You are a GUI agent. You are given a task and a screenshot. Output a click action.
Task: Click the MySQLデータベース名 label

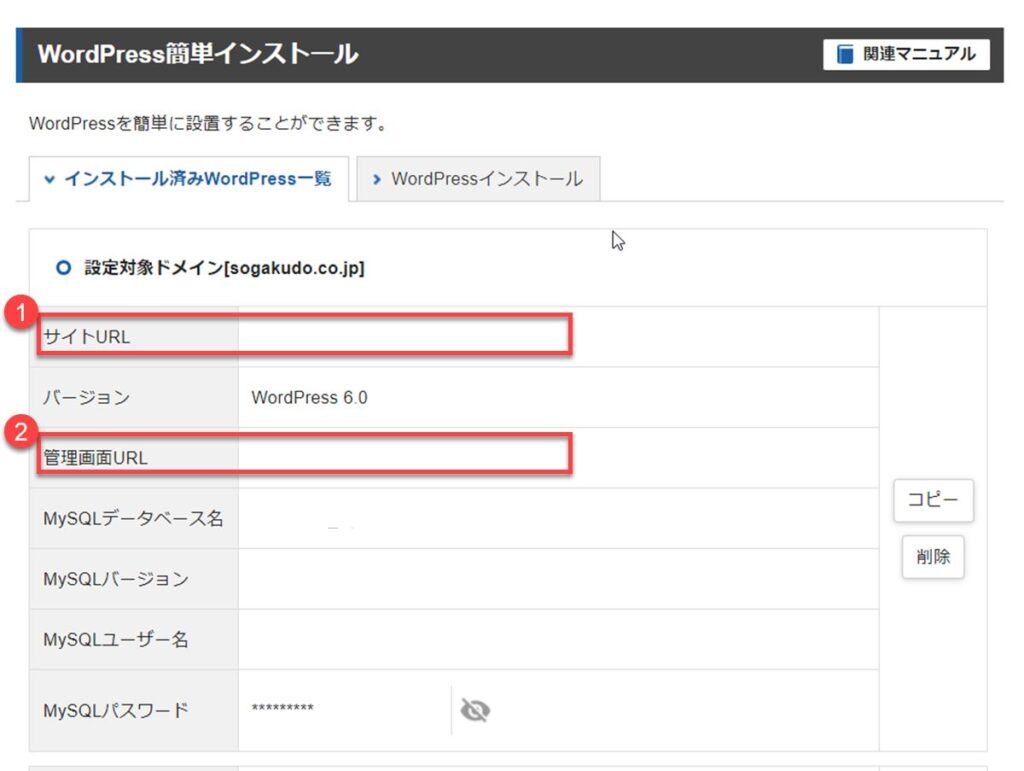[133, 518]
